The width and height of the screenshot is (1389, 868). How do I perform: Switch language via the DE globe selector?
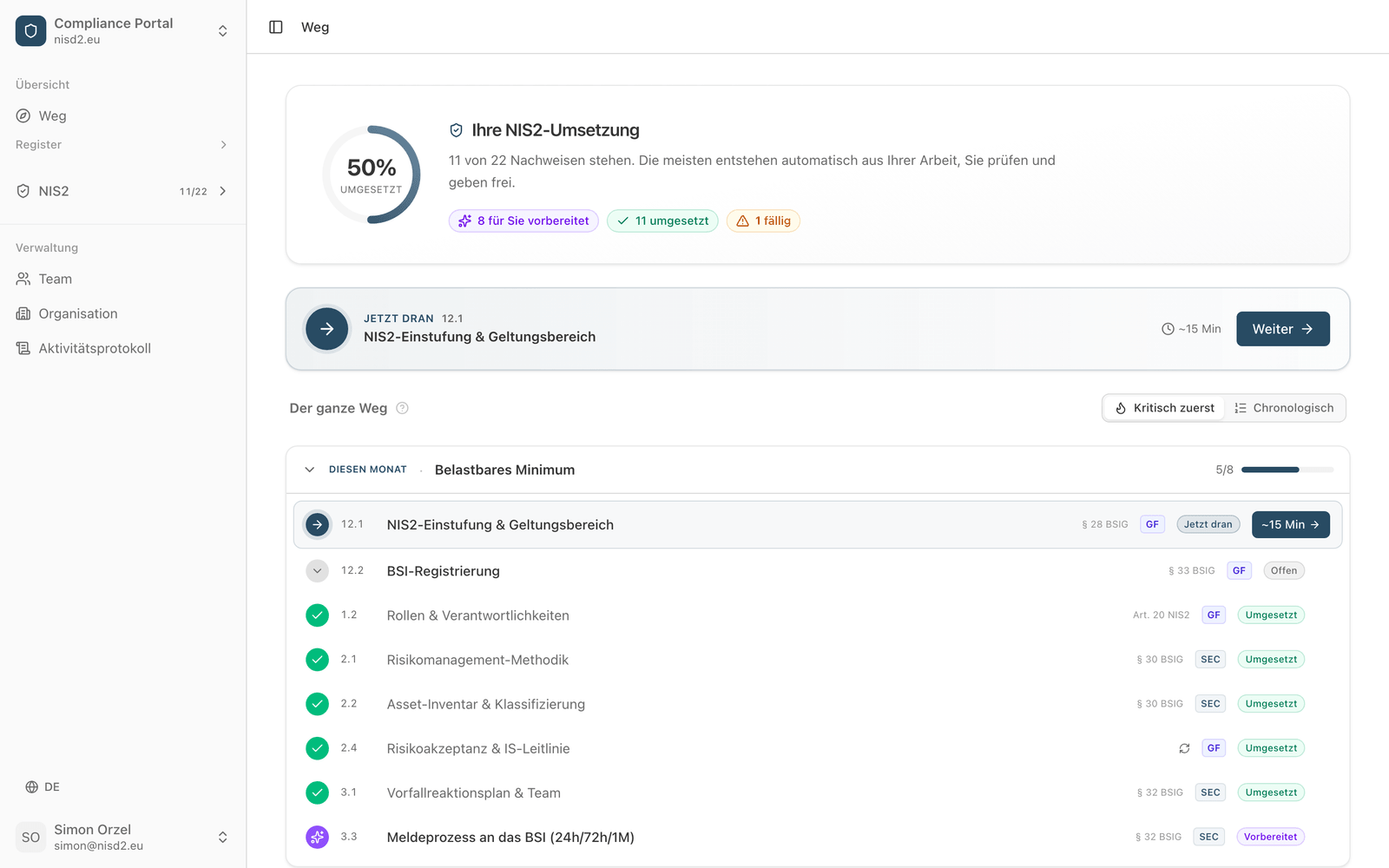(x=43, y=786)
